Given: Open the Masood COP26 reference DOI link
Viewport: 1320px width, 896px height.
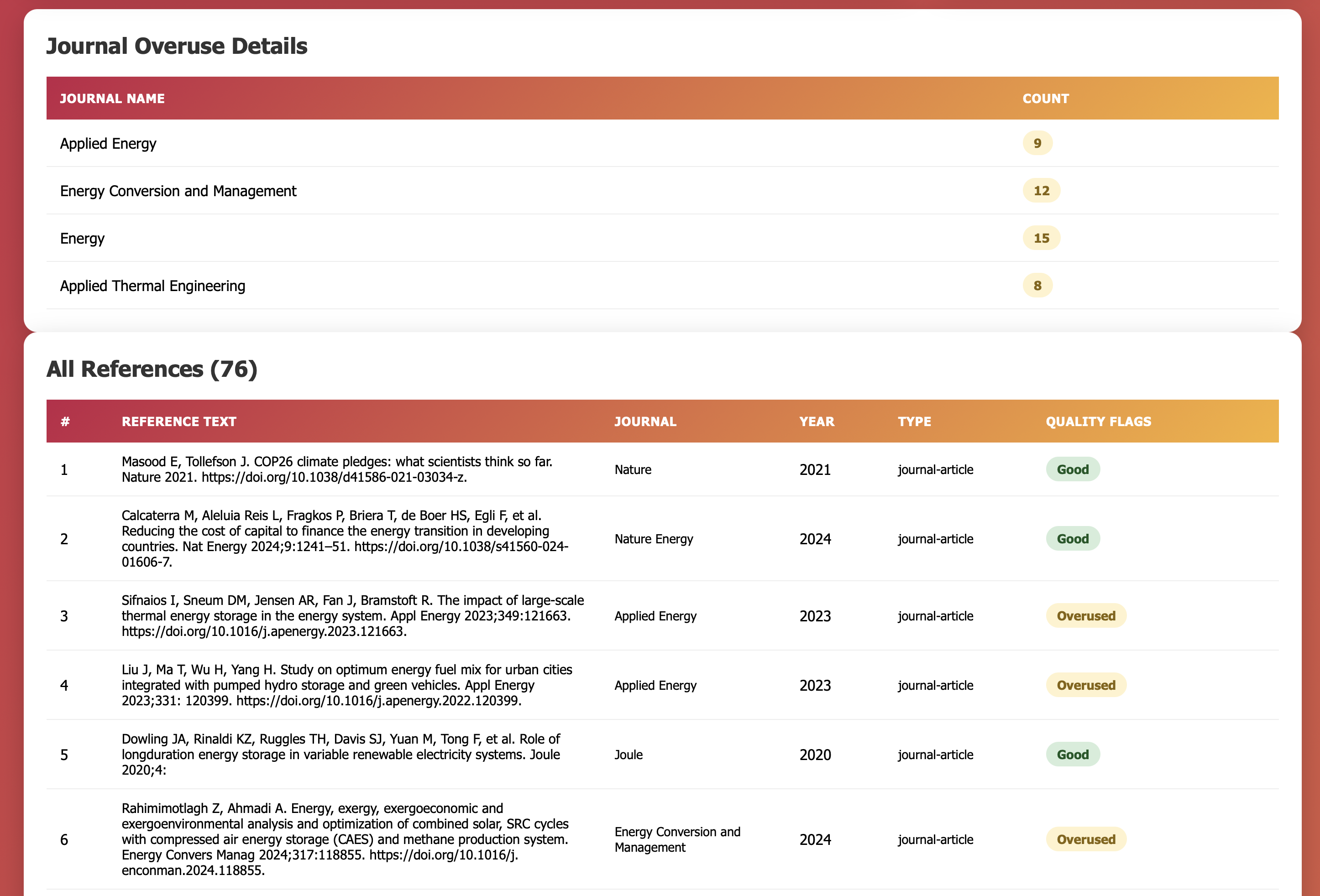Looking at the screenshot, I should pyautogui.click(x=334, y=478).
